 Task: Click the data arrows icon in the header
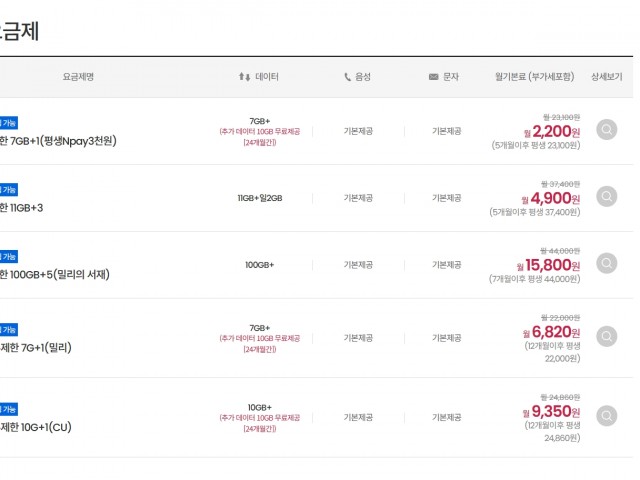point(244,77)
